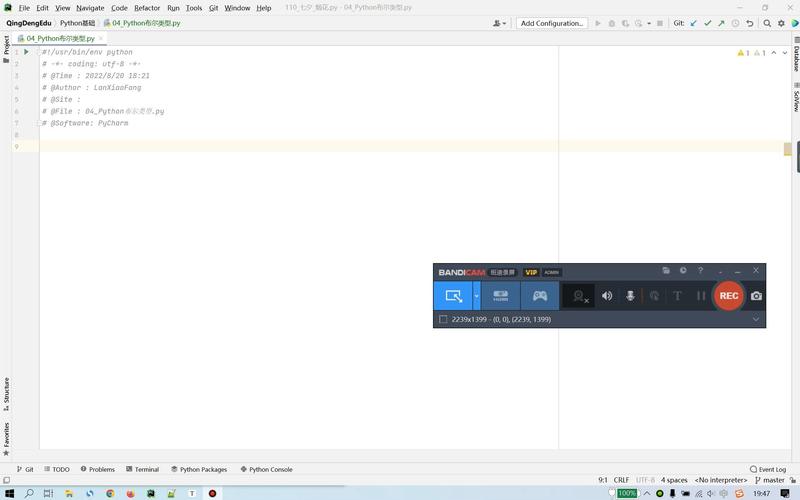This screenshot has width=800, height=500.
Task: Select the 04_Python editor tab
Action: click(60, 38)
